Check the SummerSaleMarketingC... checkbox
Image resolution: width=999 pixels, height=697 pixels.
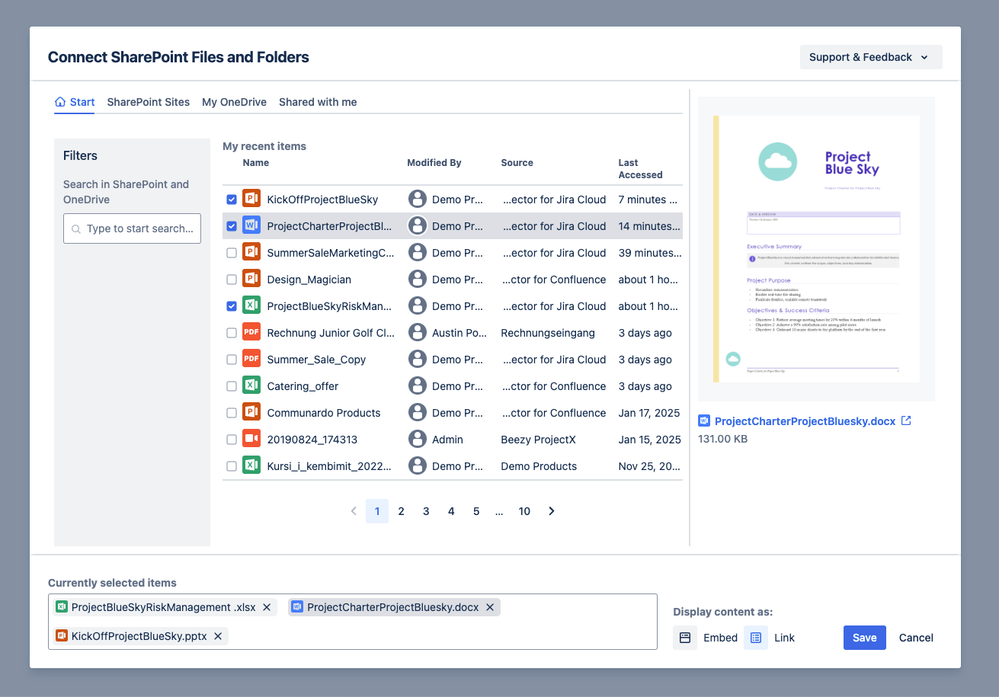231,253
